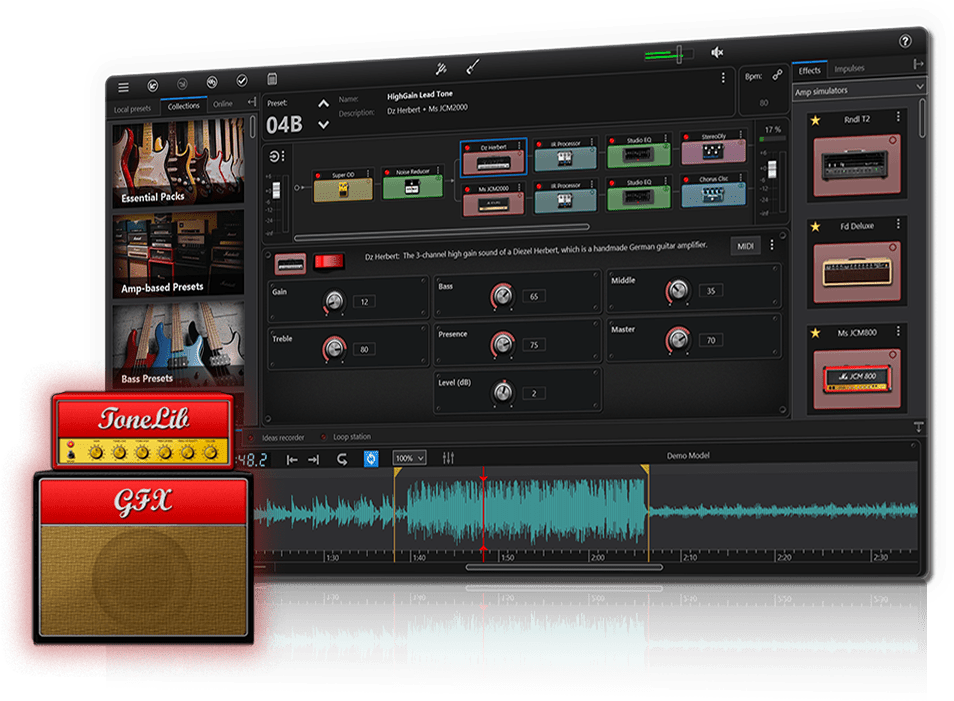Toggle Super OD pedal power LED
The width and height of the screenshot is (954, 701).
pos(318,176)
